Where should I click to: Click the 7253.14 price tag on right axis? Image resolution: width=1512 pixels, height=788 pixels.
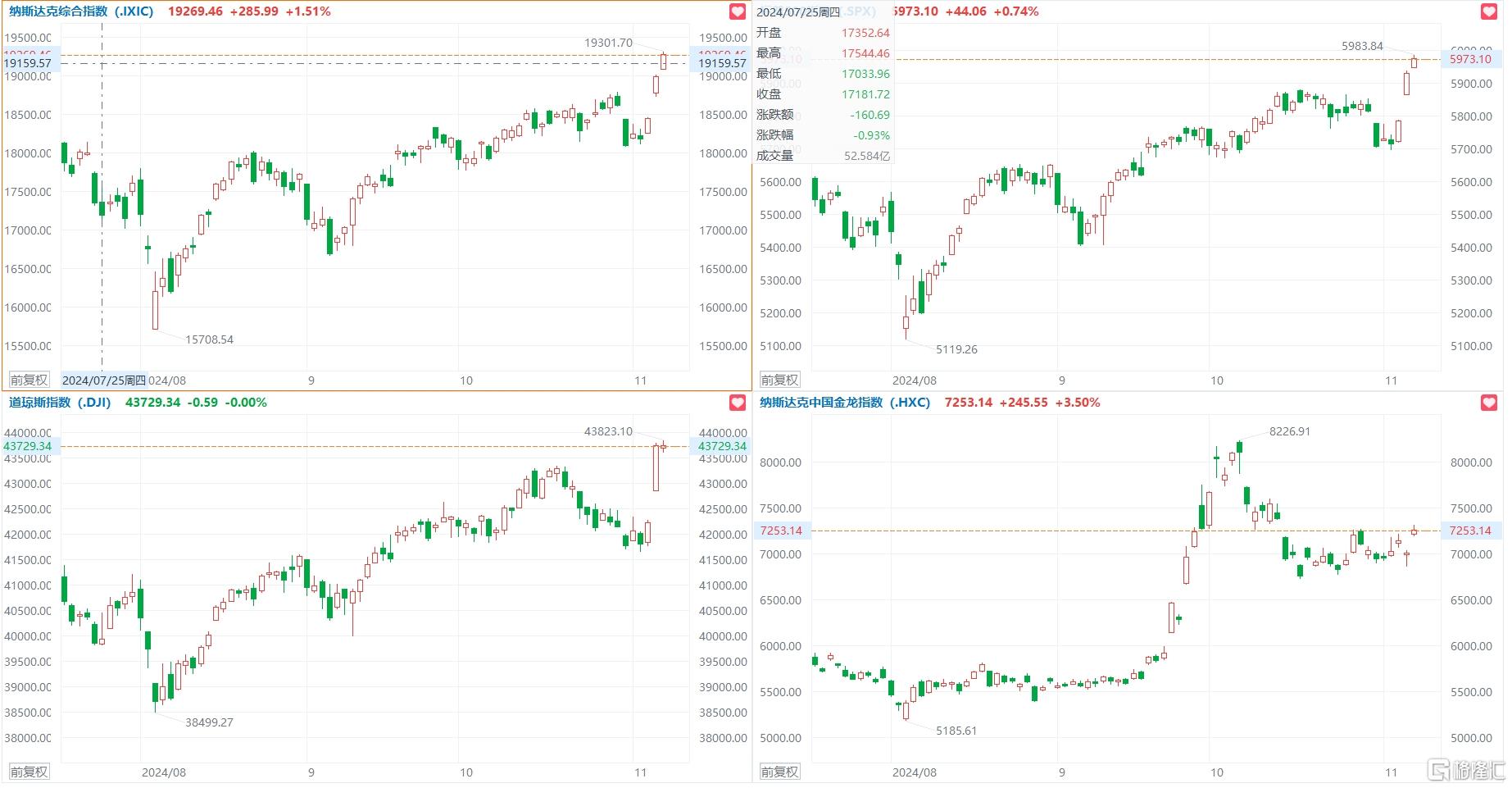point(1470,531)
